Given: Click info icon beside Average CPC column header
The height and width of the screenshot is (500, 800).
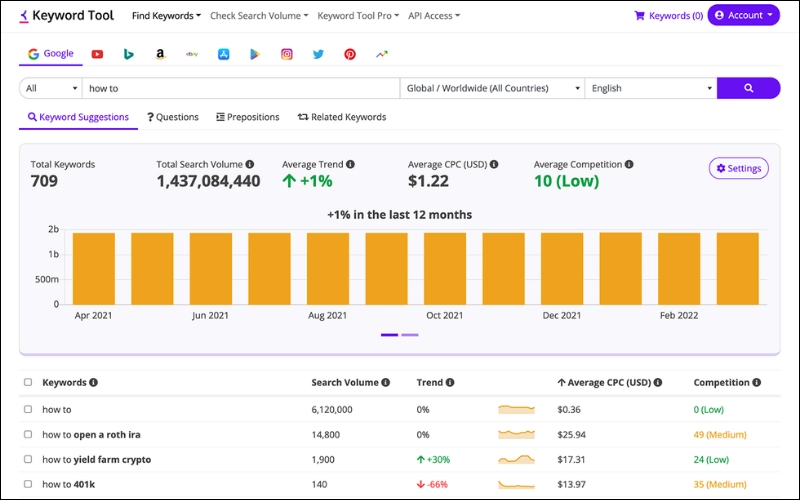Looking at the screenshot, I should [658, 383].
